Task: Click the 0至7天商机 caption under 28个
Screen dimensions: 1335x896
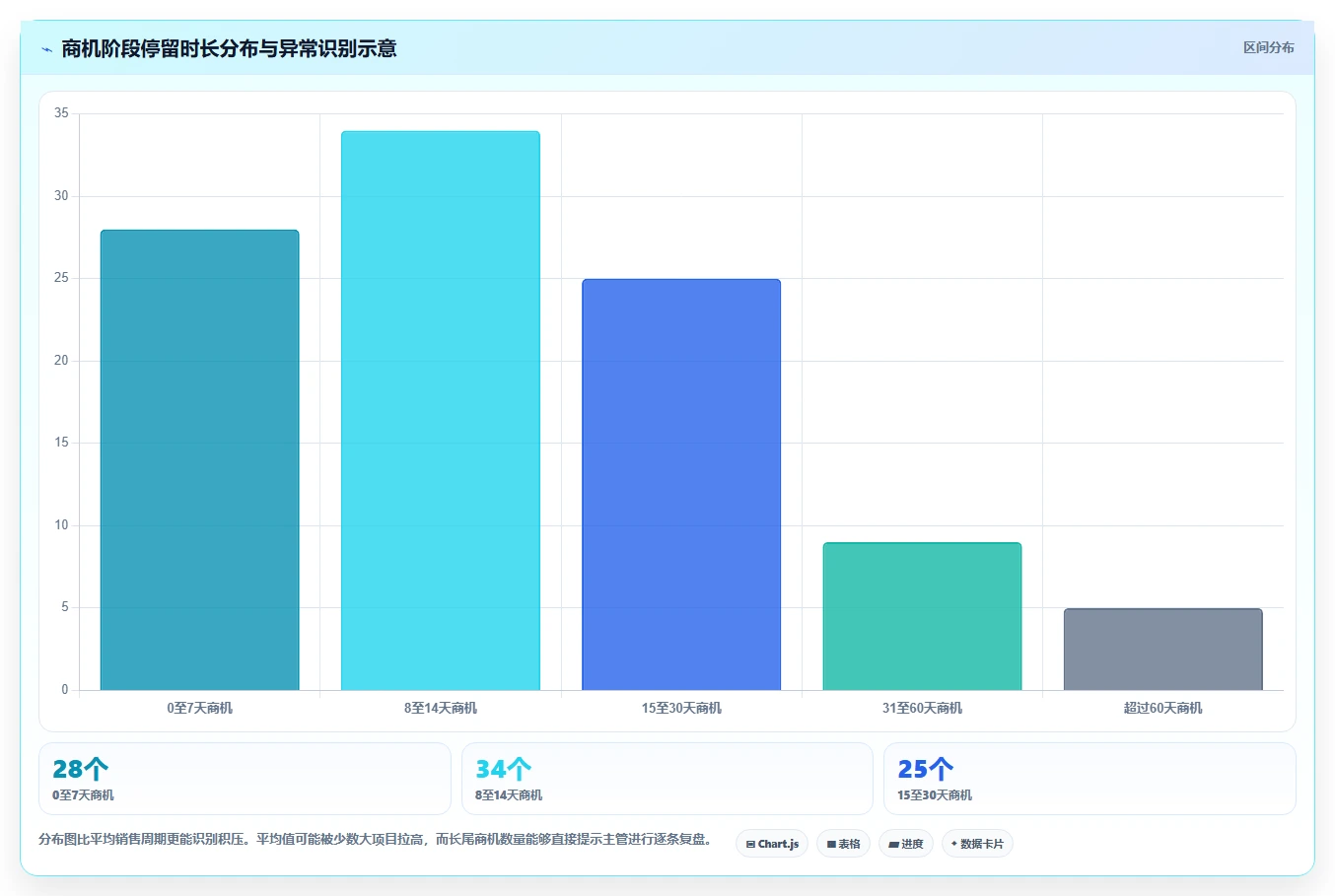Action: (83, 794)
